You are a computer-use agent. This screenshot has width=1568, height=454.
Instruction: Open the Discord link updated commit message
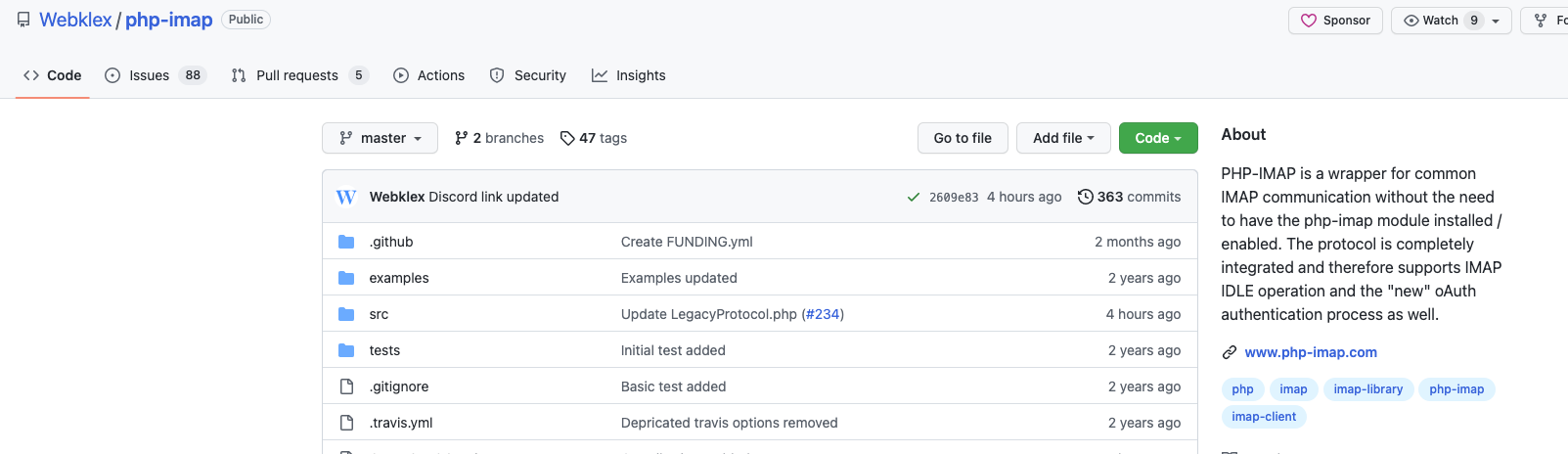click(494, 197)
